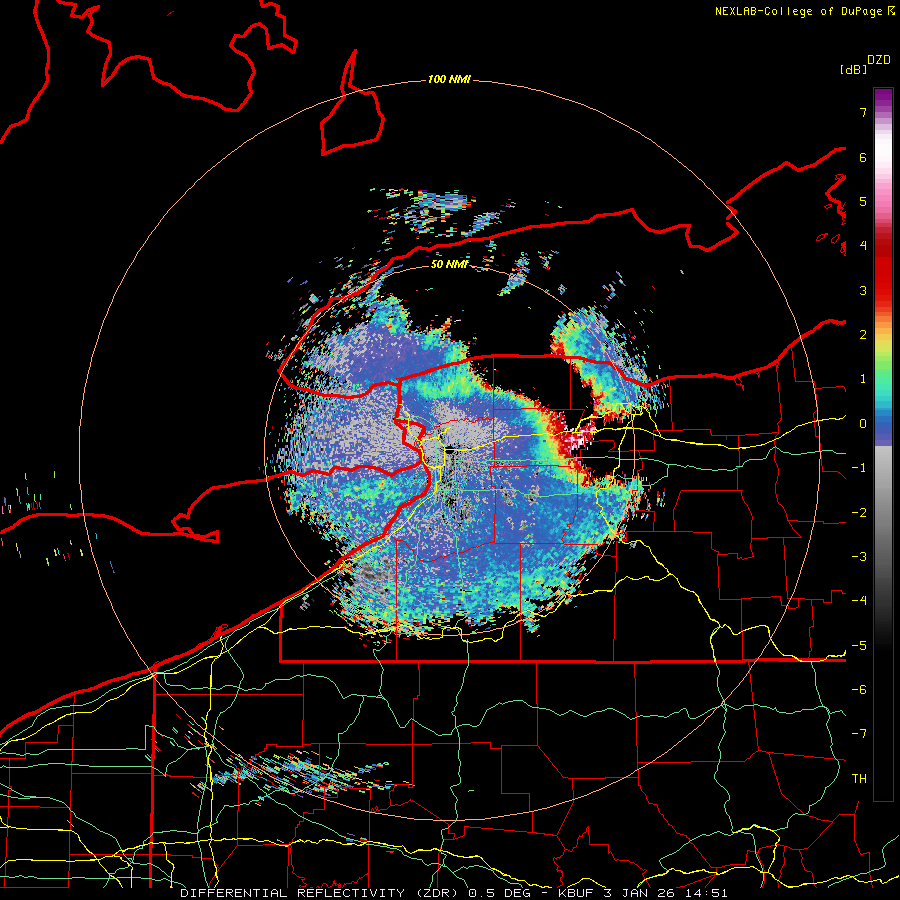Click the 4 value on color scale
The width and height of the screenshot is (900, 900).
click(863, 246)
